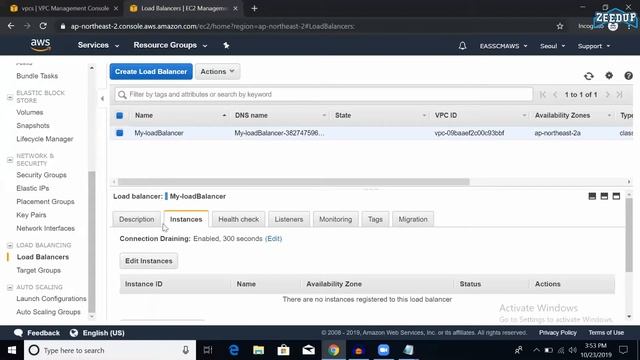The height and width of the screenshot is (360, 640).
Task: Open Chrome icon on taskbar
Action: 333,350
